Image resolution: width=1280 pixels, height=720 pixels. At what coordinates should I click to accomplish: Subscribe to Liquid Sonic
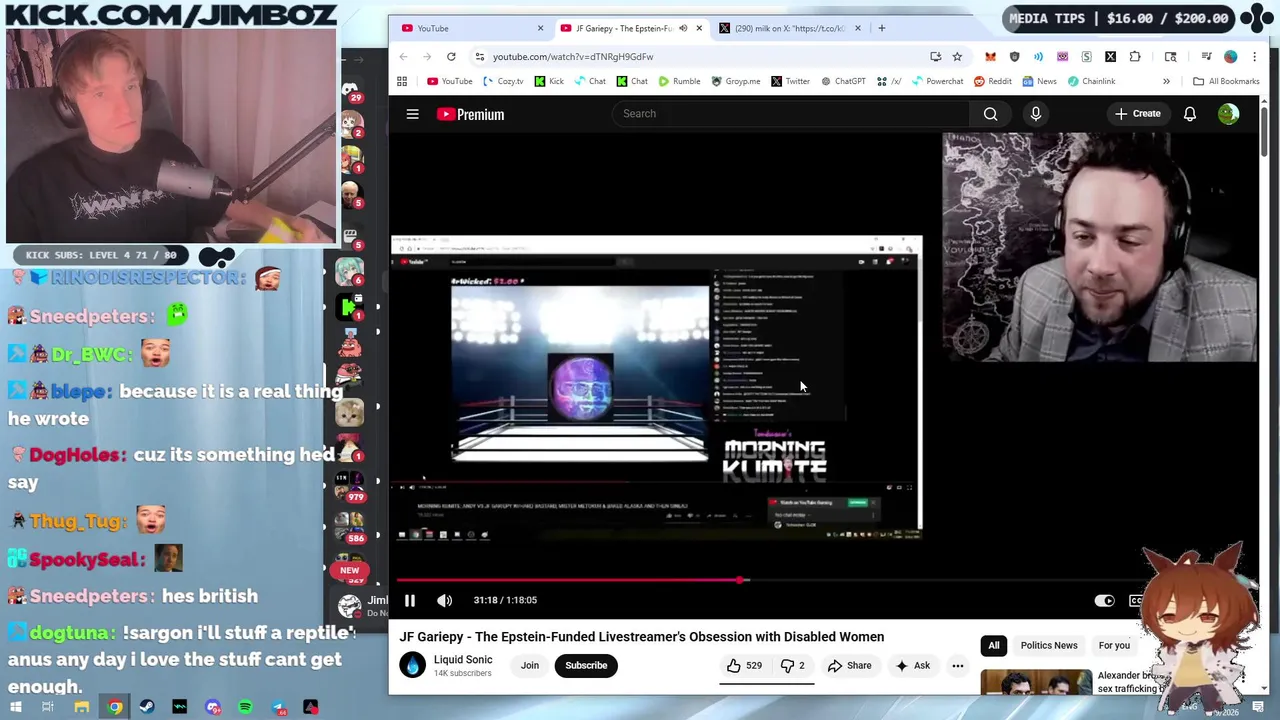586,666
